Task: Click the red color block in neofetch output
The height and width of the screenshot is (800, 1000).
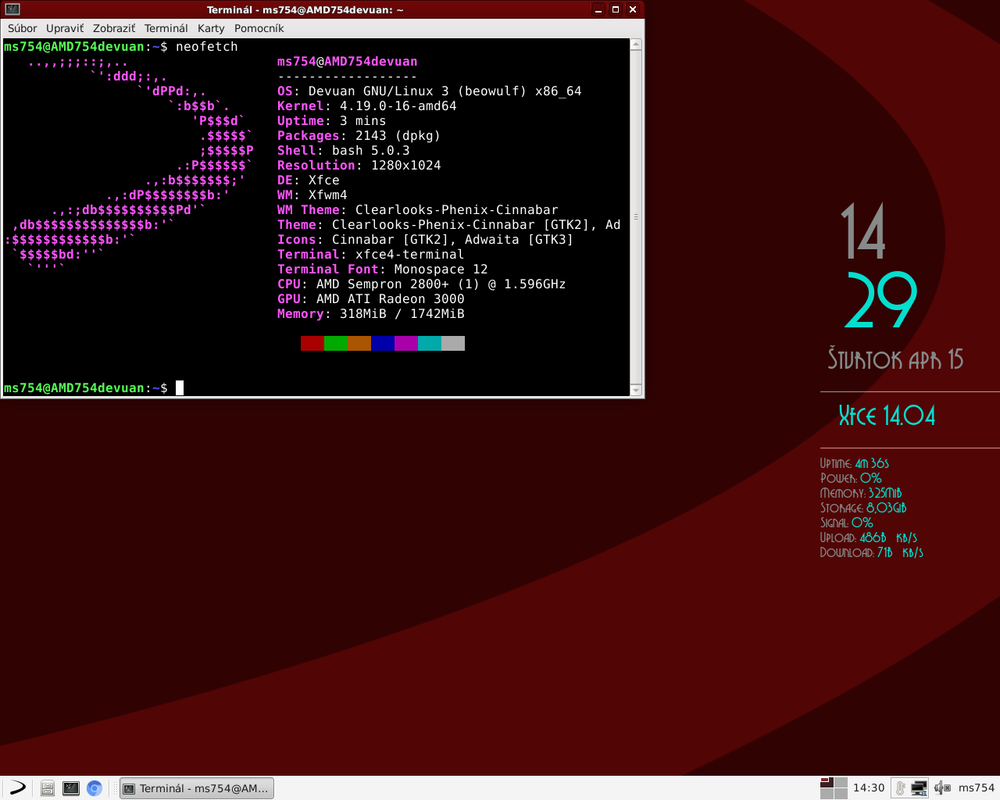Action: coord(312,343)
